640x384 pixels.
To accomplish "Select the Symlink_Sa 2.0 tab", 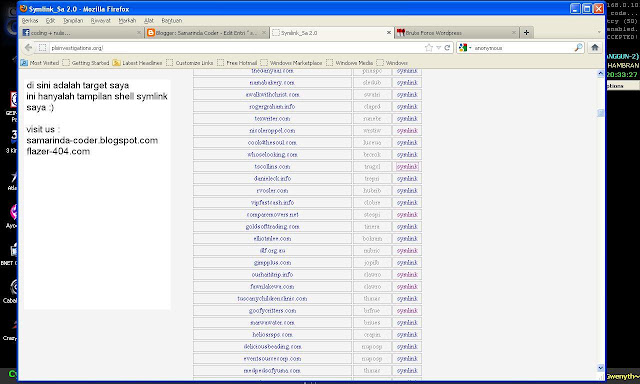I will (x=331, y=33).
